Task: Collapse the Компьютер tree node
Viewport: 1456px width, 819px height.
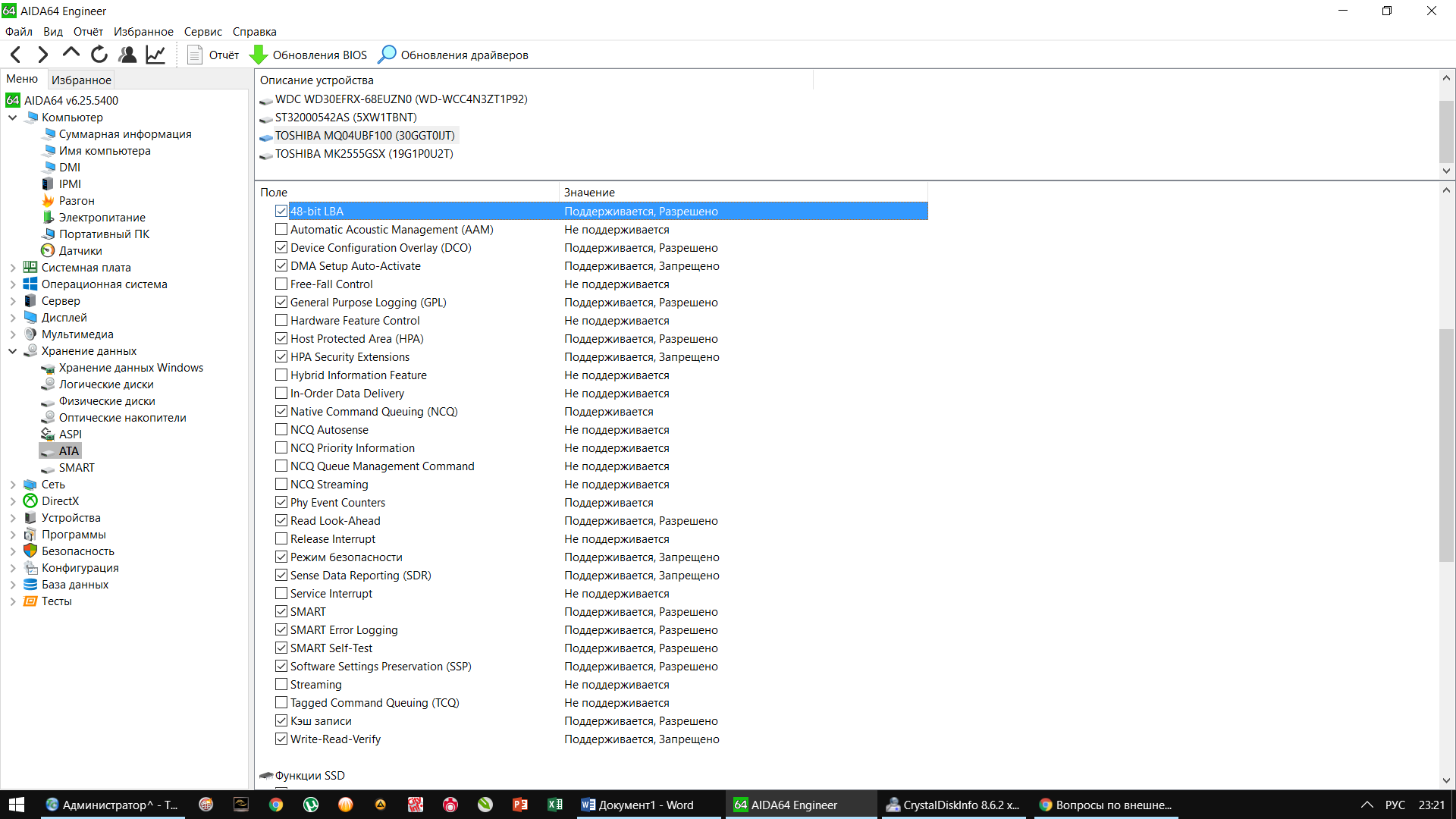Action: (13, 118)
